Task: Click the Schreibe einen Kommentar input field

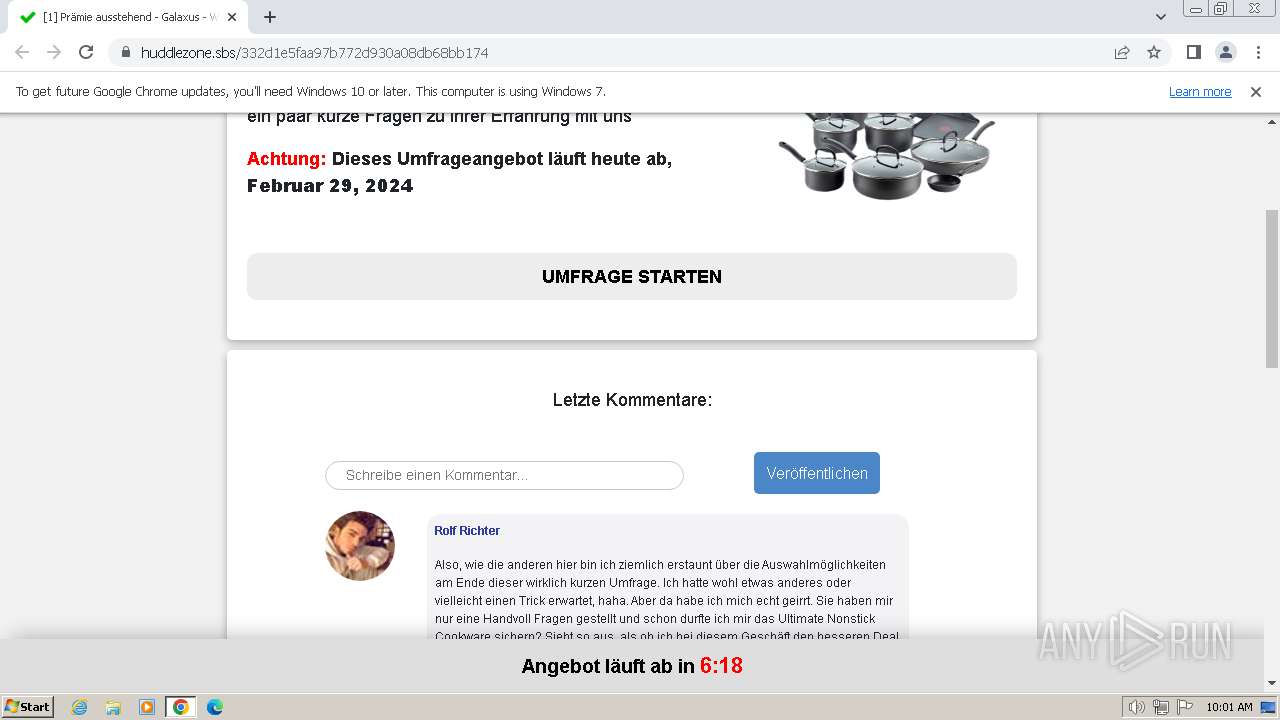Action: 504,475
